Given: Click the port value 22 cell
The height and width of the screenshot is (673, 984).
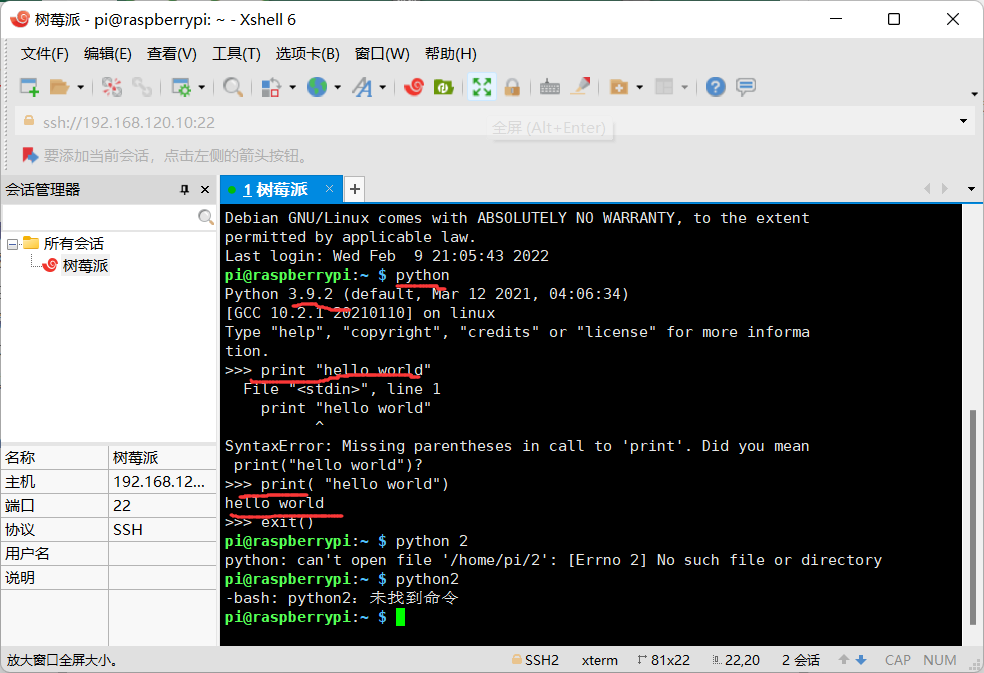Looking at the screenshot, I should click(x=162, y=505).
